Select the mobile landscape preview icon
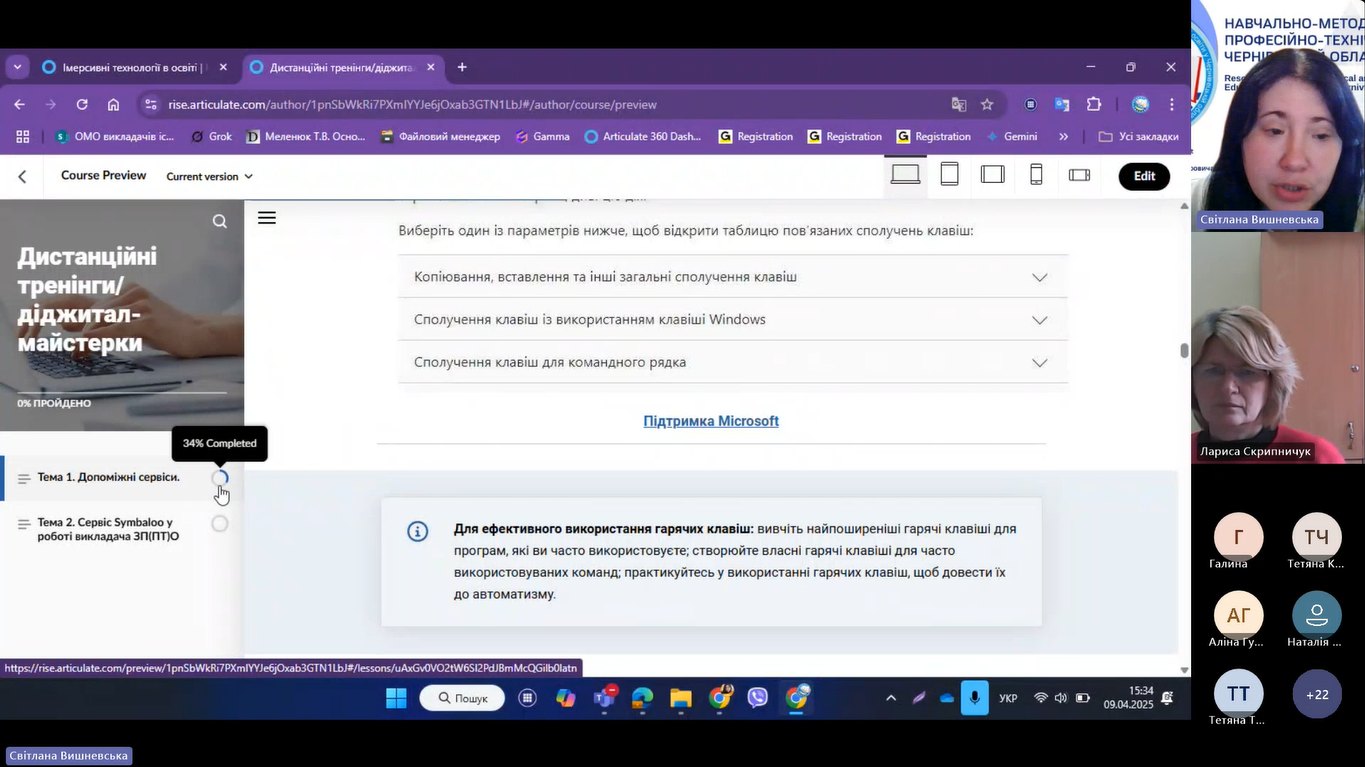The width and height of the screenshot is (1365, 767). pyautogui.click(x=1079, y=175)
